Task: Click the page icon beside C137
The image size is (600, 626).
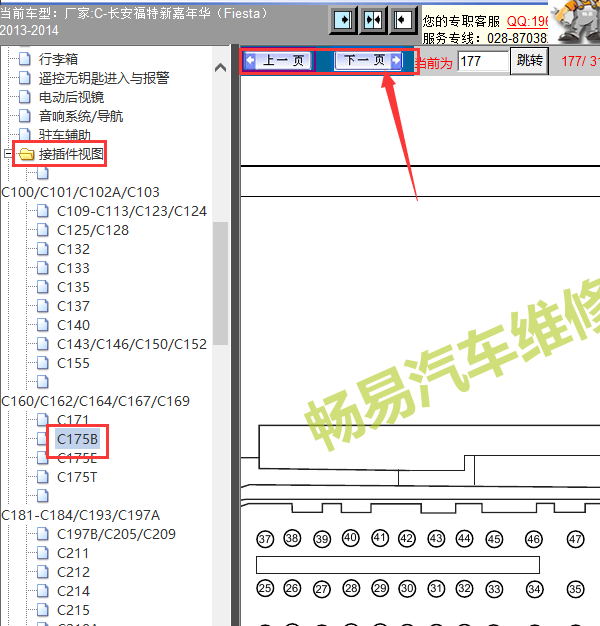Action: point(43,306)
